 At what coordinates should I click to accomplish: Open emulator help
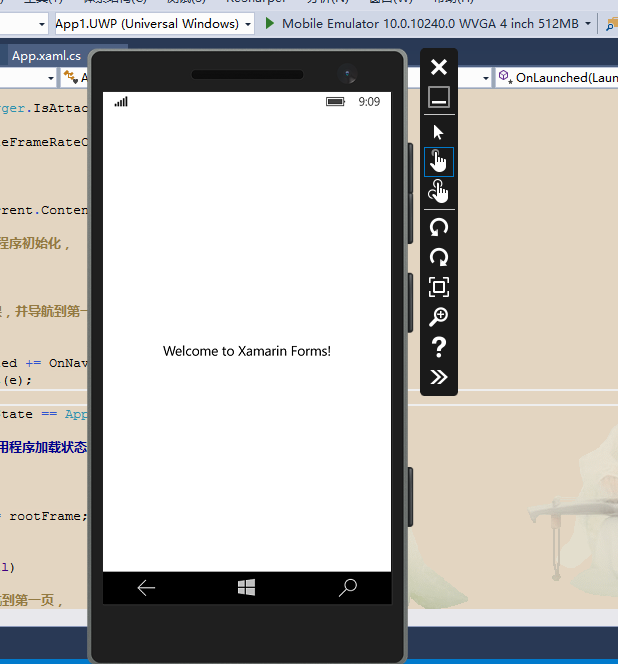coord(438,347)
